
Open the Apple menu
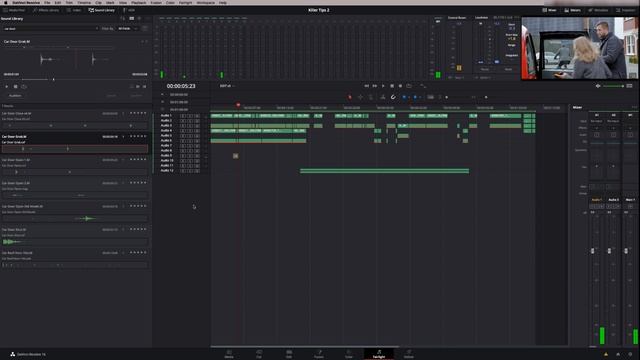point(6,2)
